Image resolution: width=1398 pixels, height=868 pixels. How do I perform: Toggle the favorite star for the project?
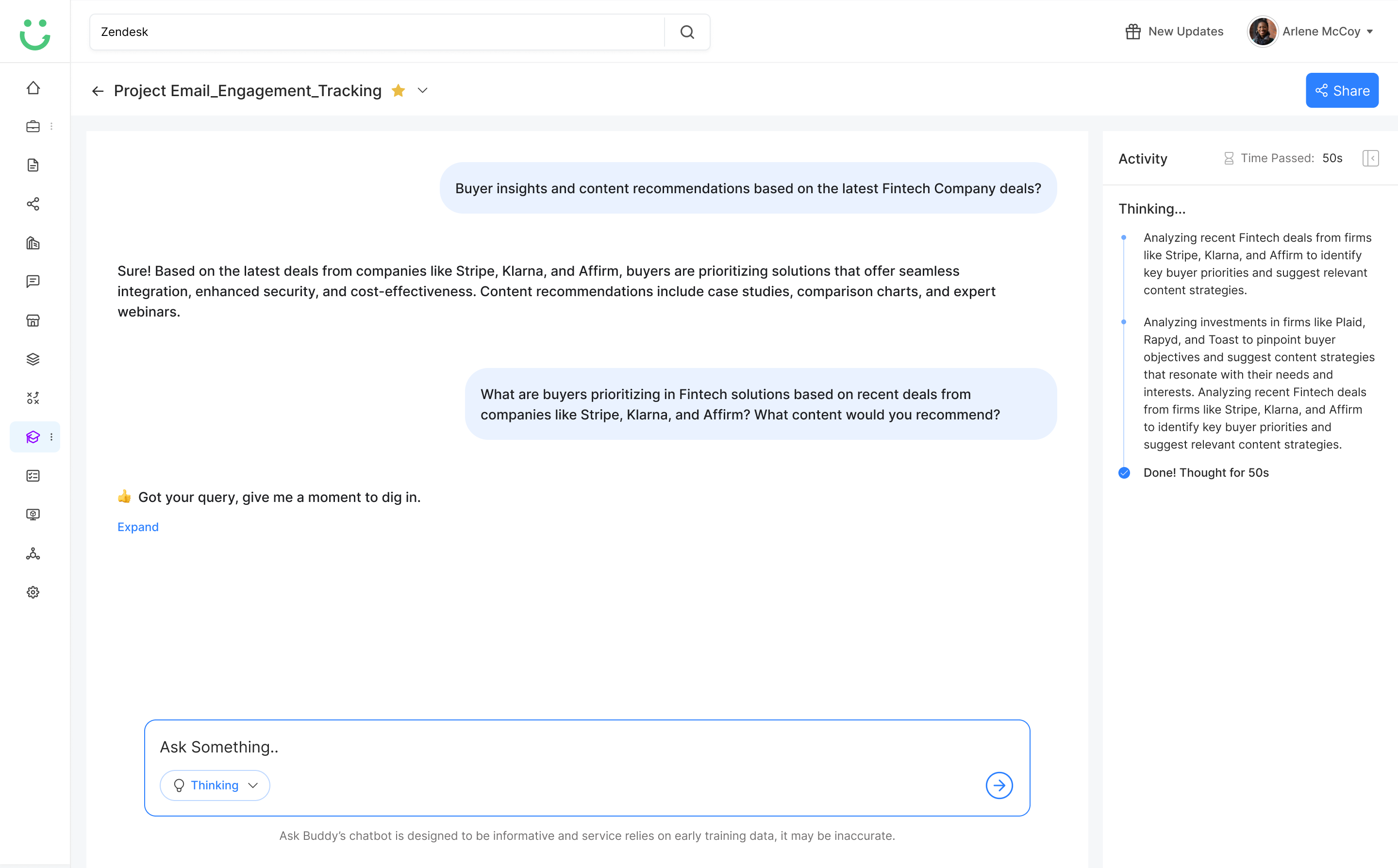click(x=398, y=91)
